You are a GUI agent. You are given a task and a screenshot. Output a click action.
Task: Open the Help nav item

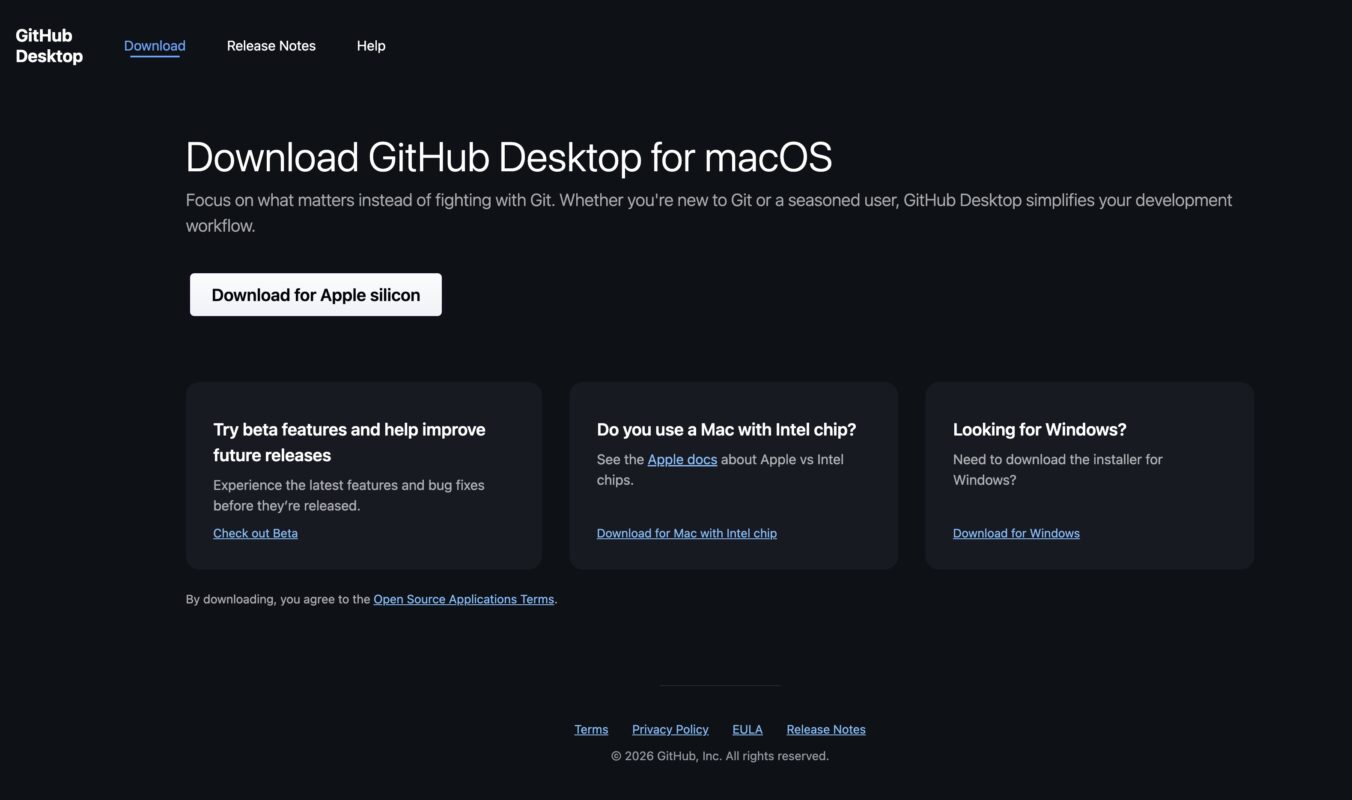[371, 46]
